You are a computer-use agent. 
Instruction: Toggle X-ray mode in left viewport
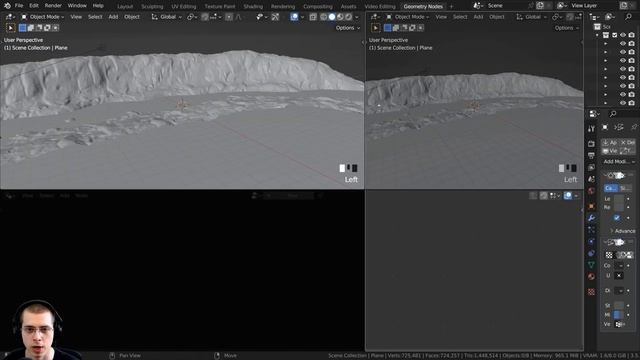[313, 17]
